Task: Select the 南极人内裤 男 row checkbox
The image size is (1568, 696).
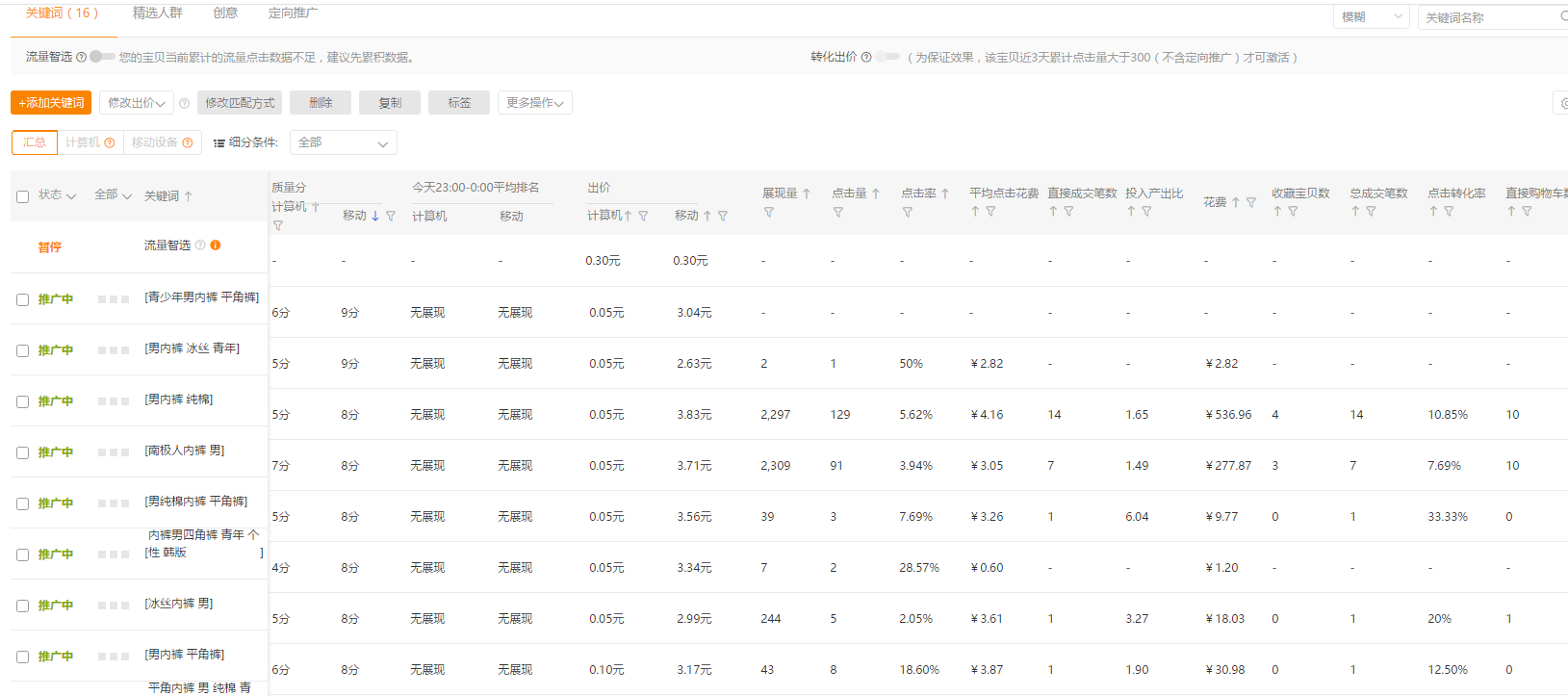Action: 22,452
